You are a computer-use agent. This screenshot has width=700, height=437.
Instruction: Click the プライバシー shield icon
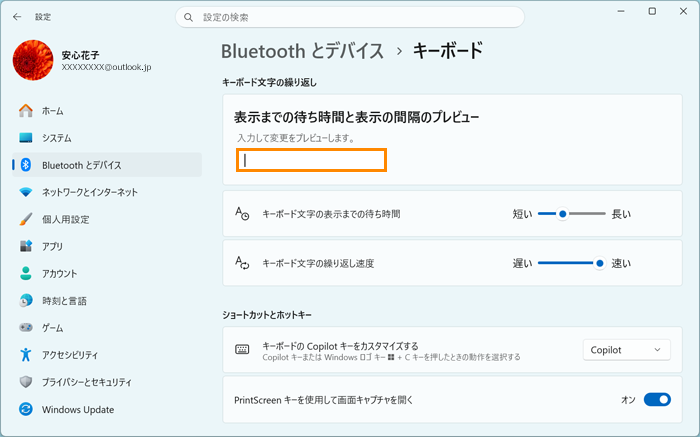26,382
